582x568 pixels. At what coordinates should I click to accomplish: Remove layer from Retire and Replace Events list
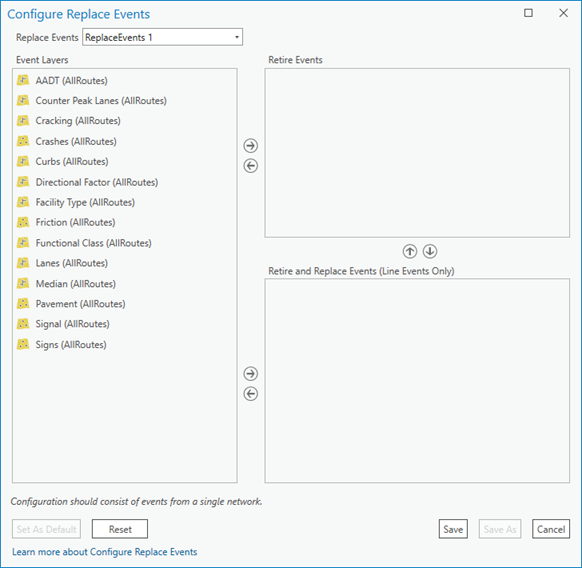click(x=251, y=394)
